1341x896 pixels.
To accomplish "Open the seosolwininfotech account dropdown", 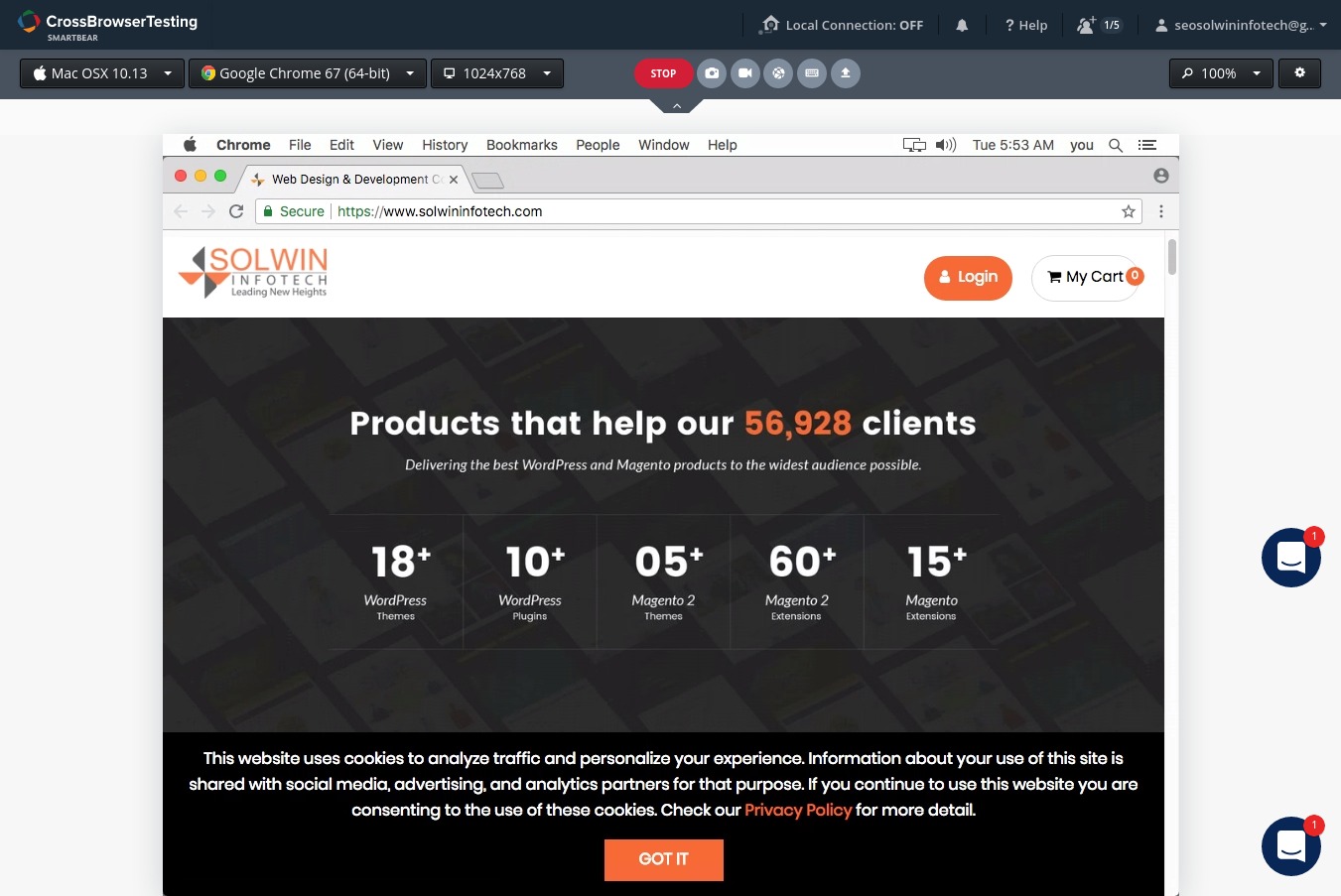I will point(1241,25).
